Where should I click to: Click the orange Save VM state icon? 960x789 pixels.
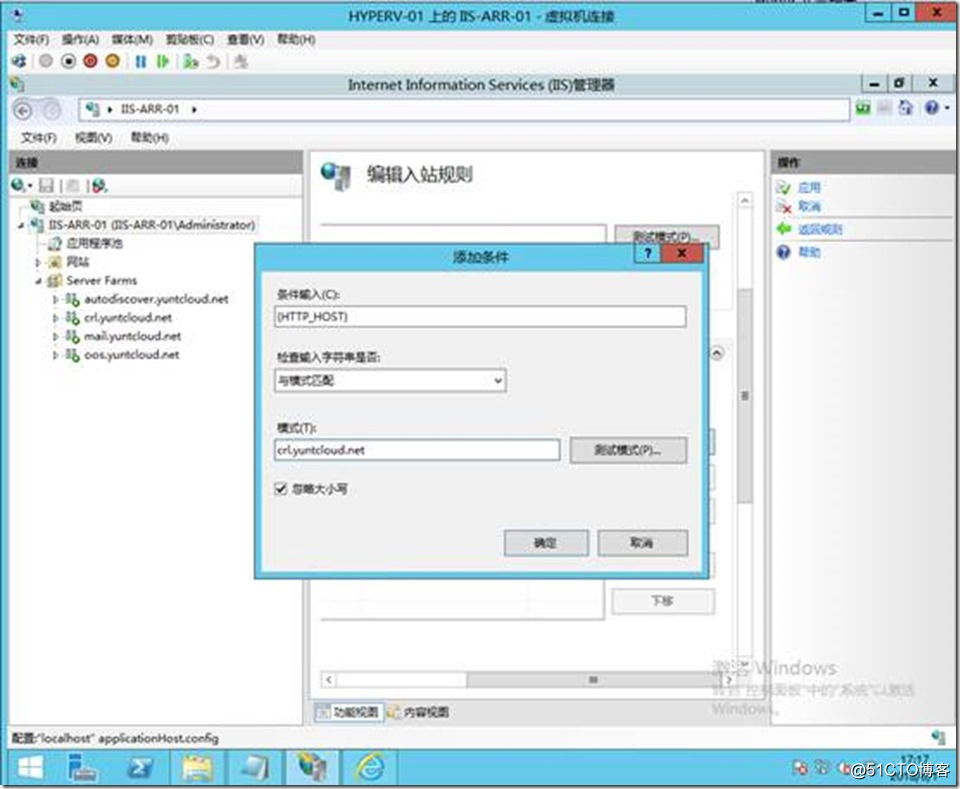click(x=113, y=61)
